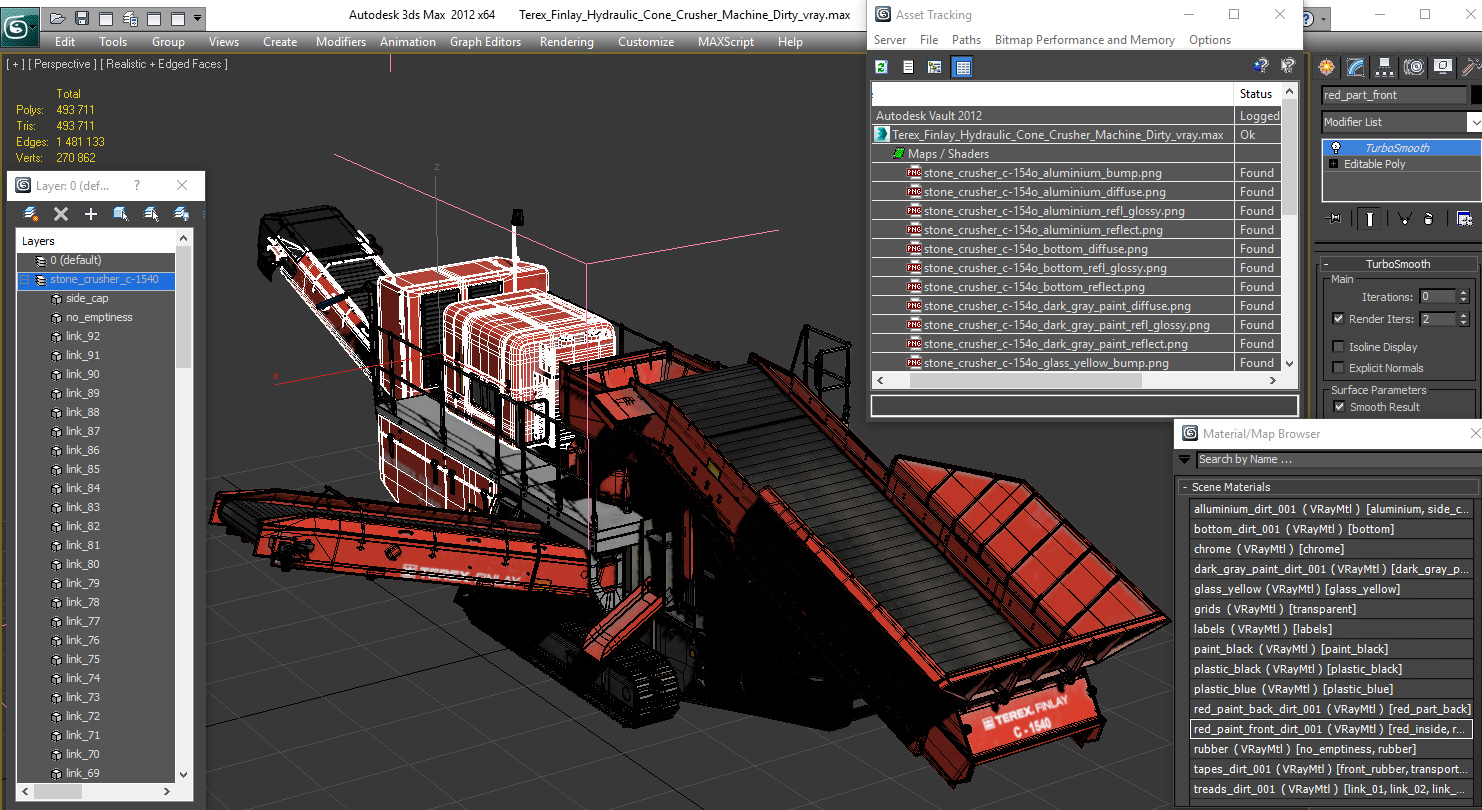The height and width of the screenshot is (810, 1482).
Task: Open the Create command panel tab
Action: click(x=1326, y=67)
